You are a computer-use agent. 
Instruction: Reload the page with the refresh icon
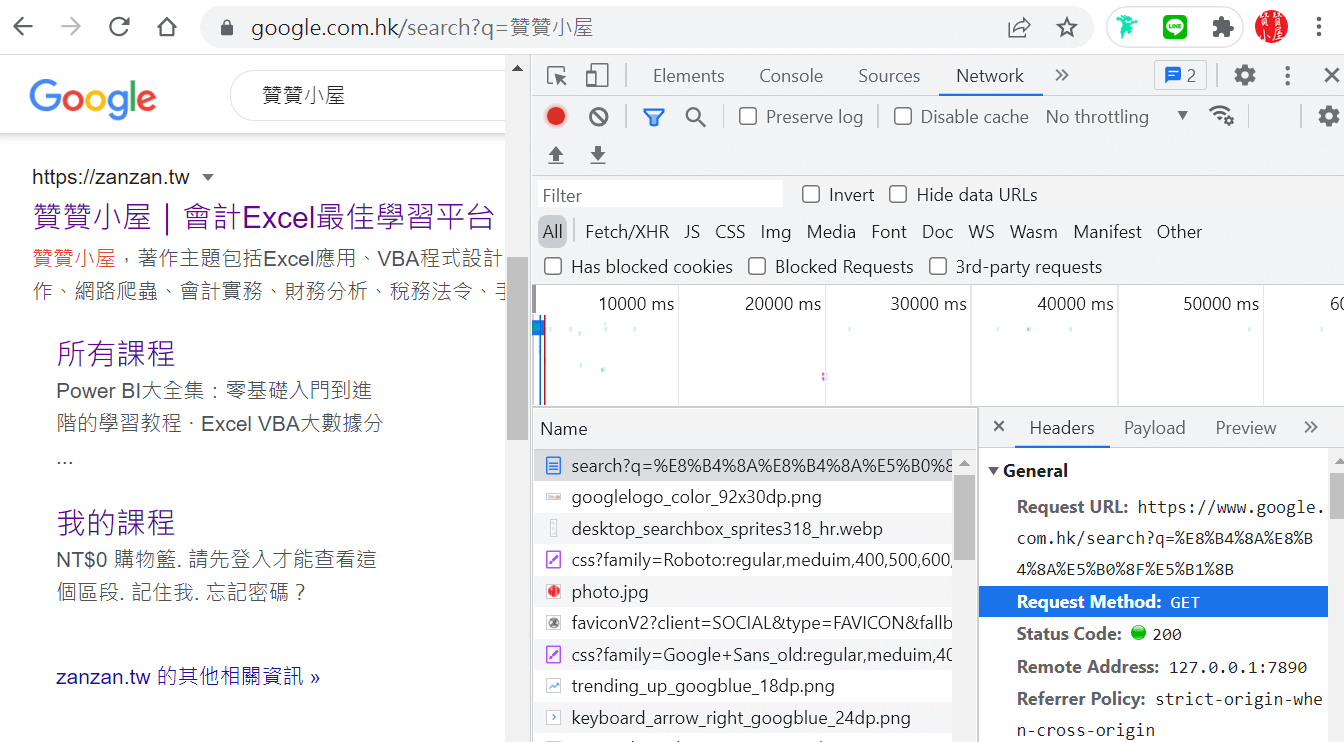point(119,27)
